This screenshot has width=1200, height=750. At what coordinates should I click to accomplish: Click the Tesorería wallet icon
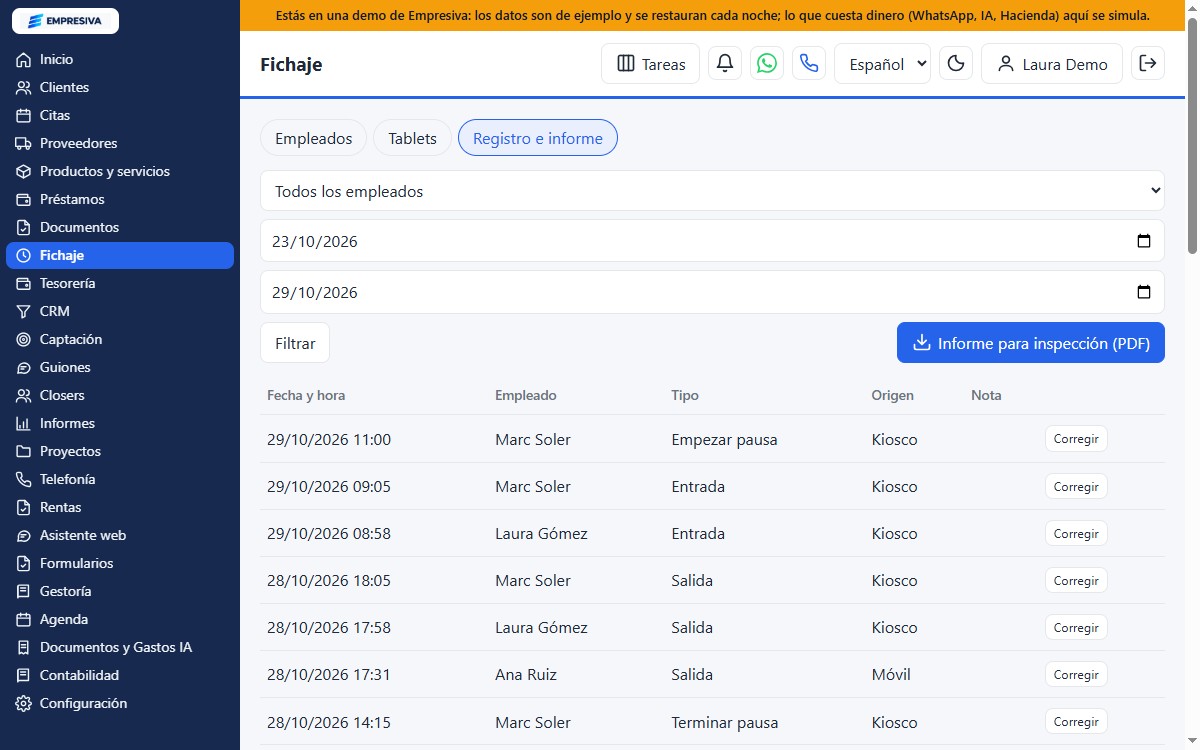pos(24,284)
